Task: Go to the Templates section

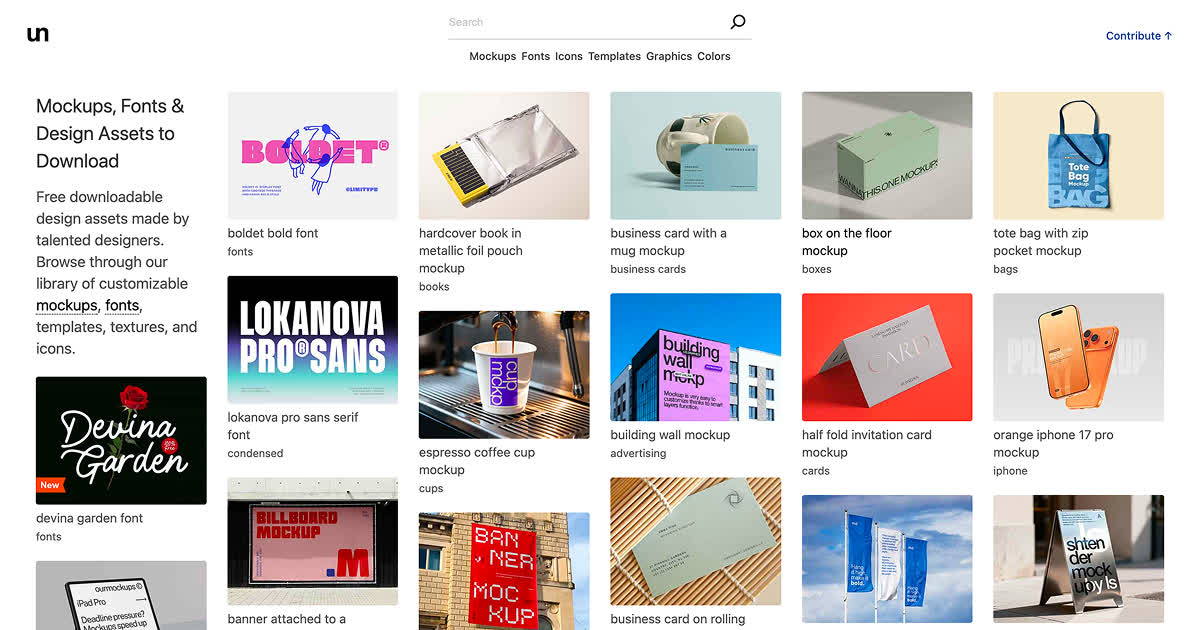Action: click(614, 57)
